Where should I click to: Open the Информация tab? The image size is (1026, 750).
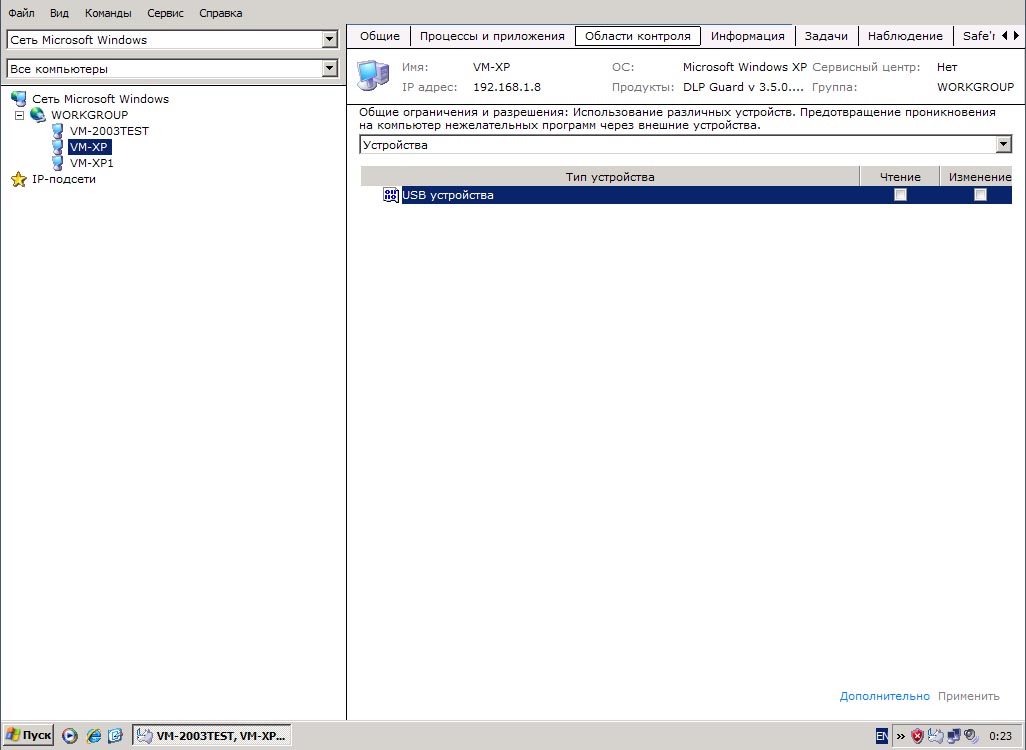[x=747, y=36]
